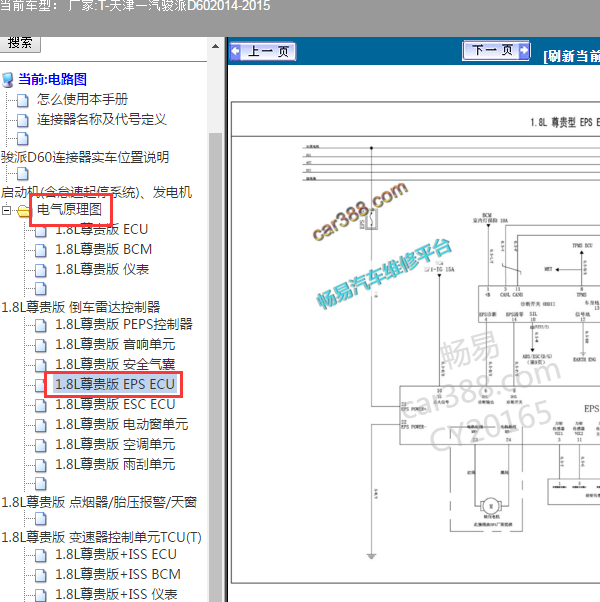Select the 电气原理图 folder label
600x602 pixels.
pyautogui.click(x=69, y=210)
